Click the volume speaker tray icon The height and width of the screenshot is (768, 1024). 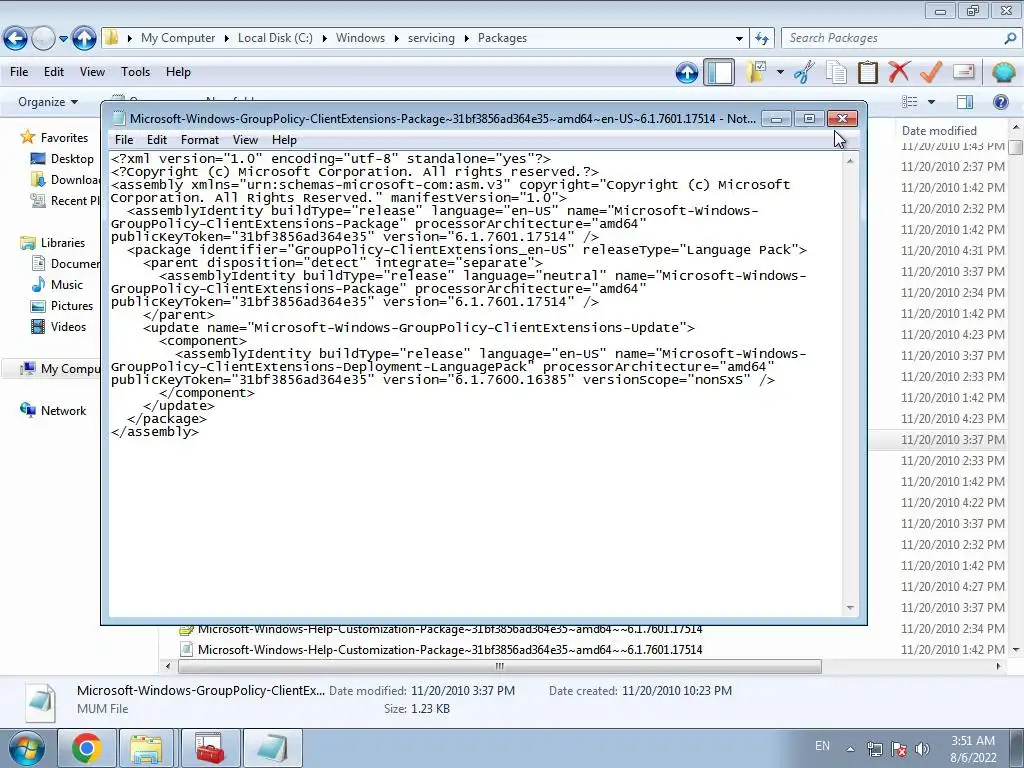tap(922, 749)
